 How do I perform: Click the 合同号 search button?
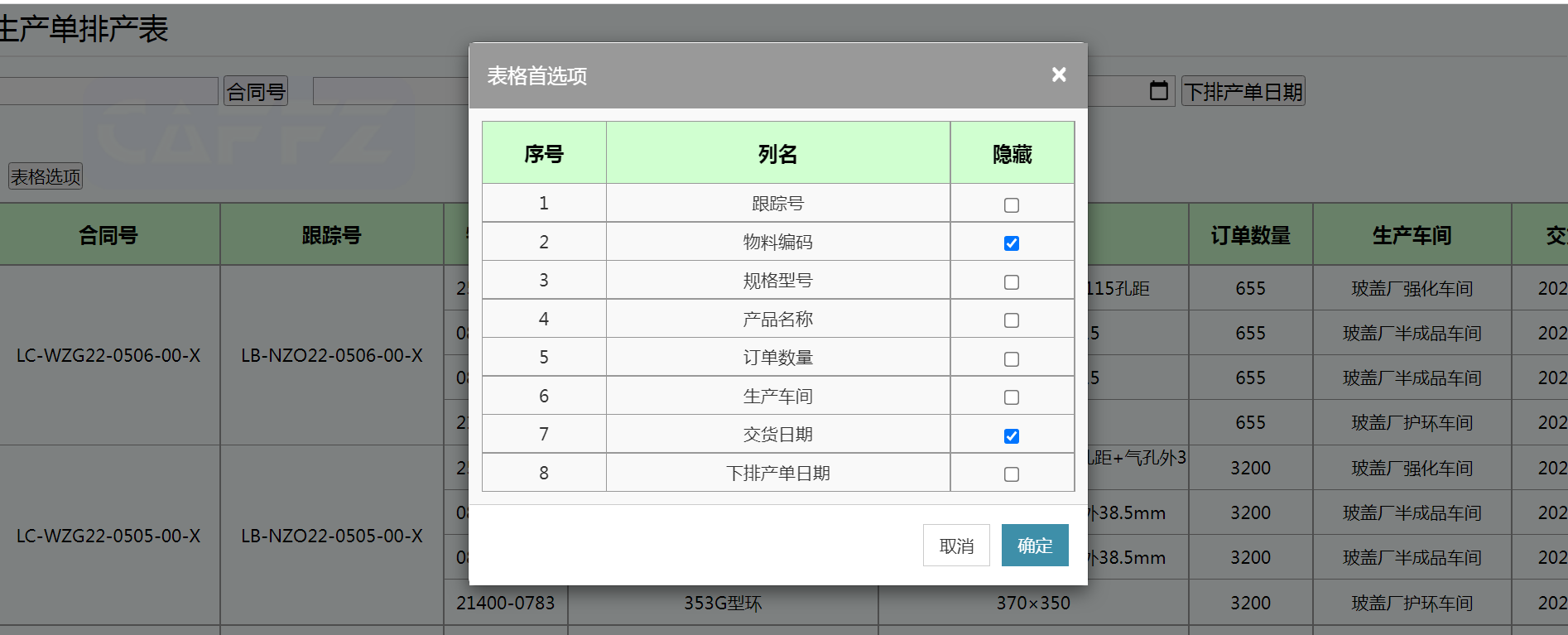[256, 91]
